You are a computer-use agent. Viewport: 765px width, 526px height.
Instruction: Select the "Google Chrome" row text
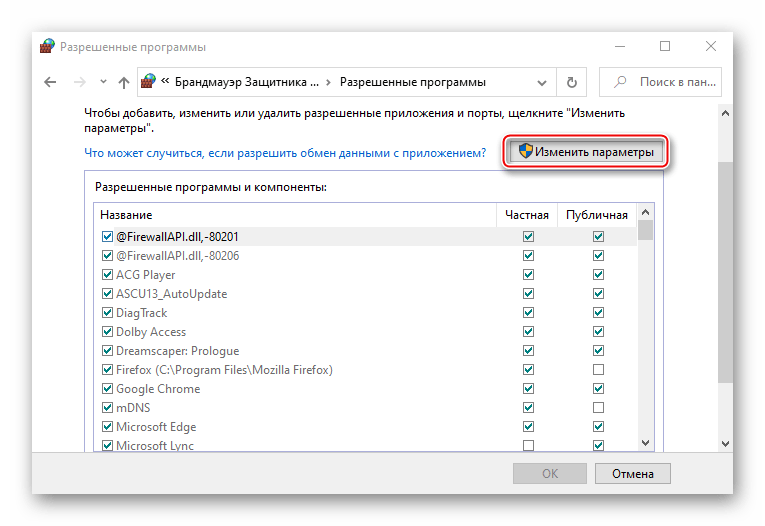pos(158,389)
